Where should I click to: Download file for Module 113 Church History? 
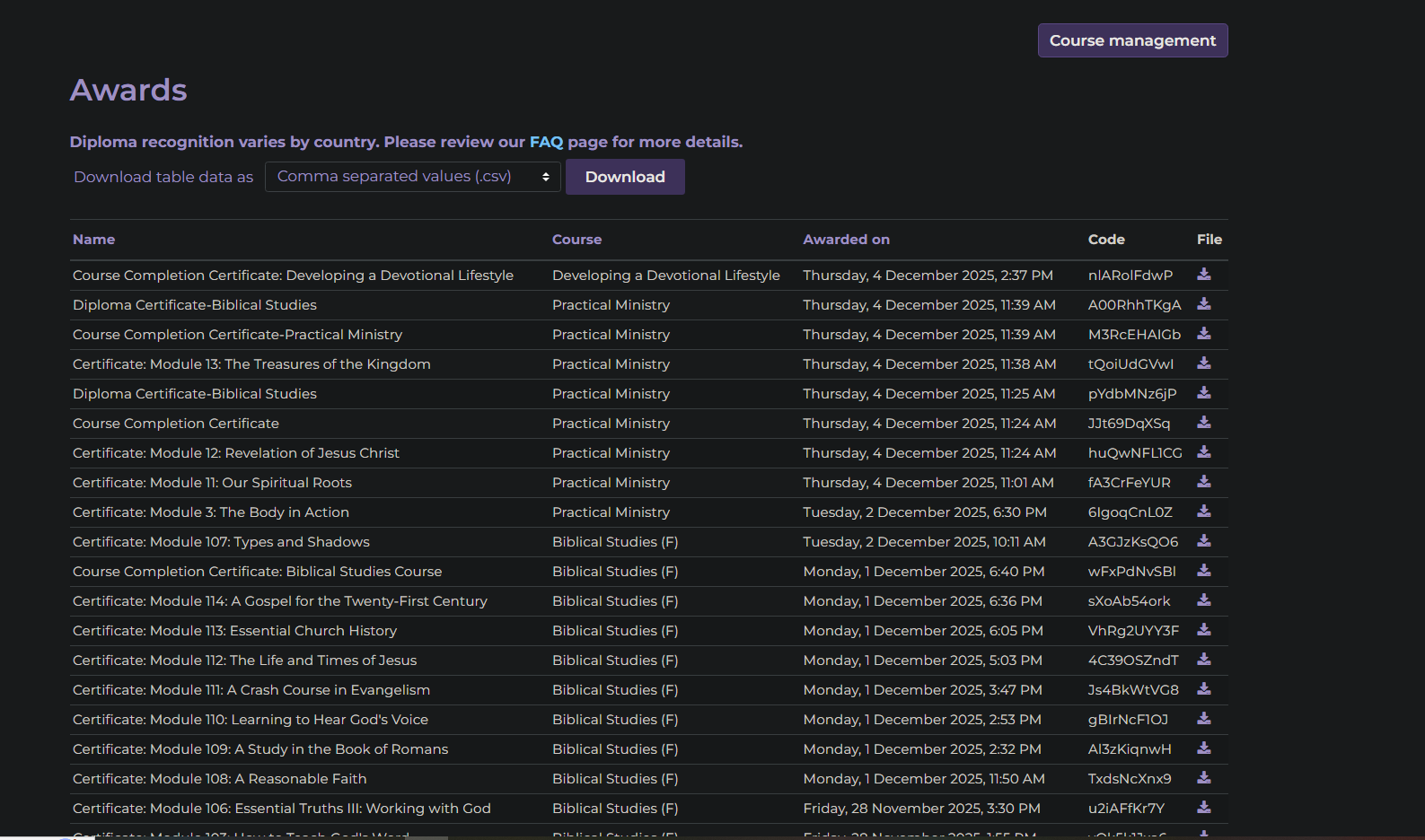[x=1204, y=630]
